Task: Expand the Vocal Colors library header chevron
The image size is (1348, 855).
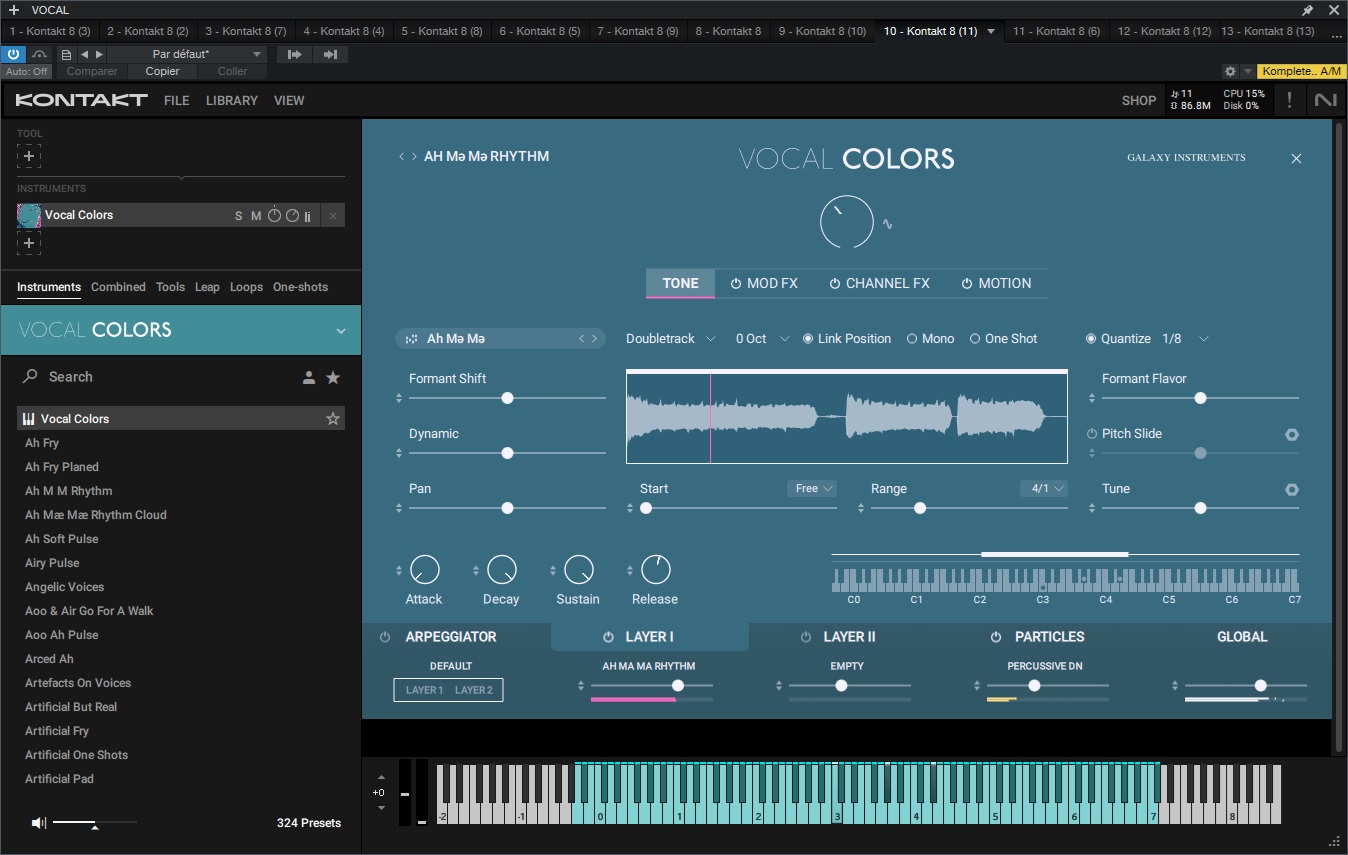Action: coord(341,331)
